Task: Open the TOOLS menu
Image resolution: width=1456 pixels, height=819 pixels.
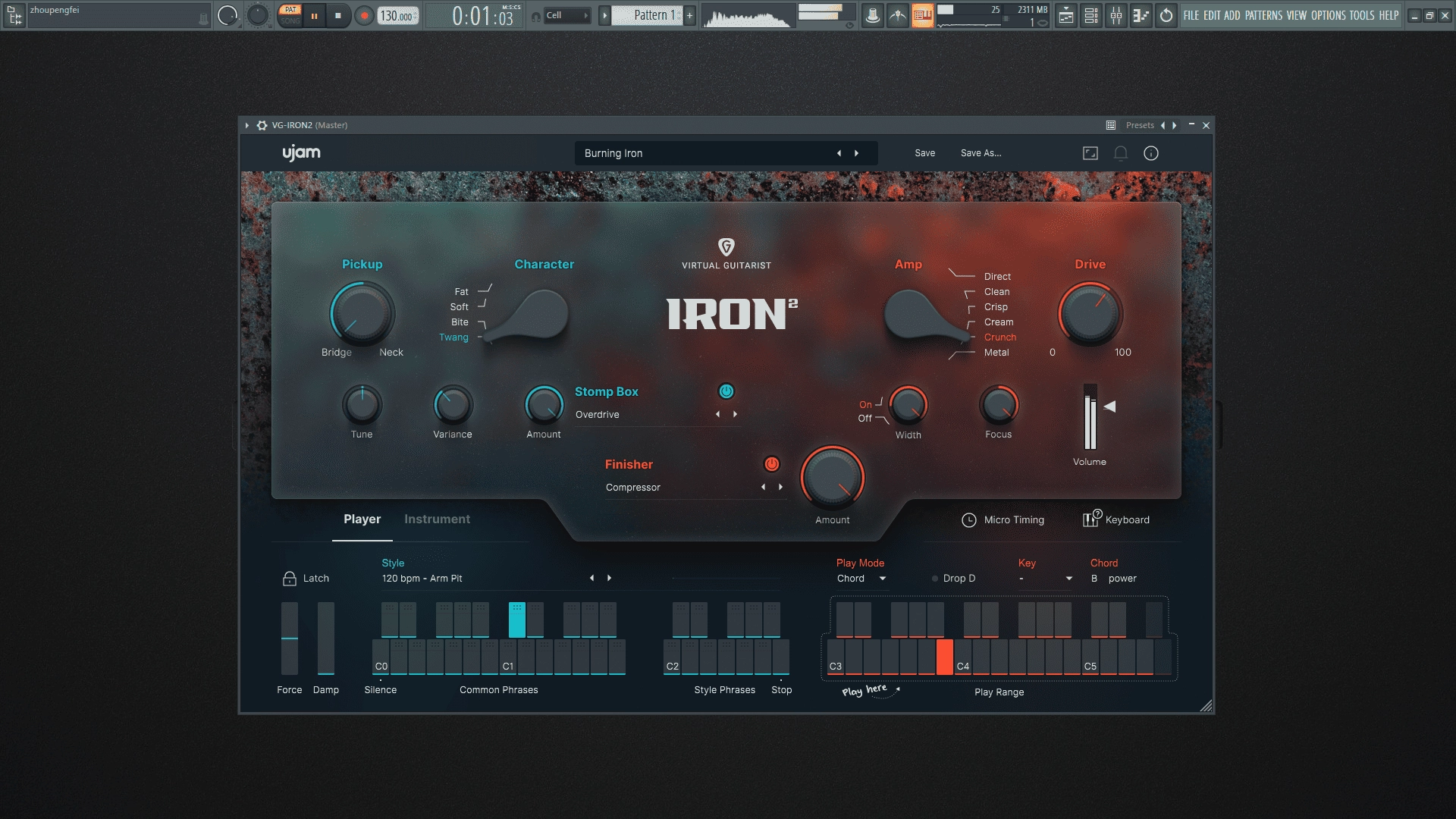Action: [x=1362, y=15]
